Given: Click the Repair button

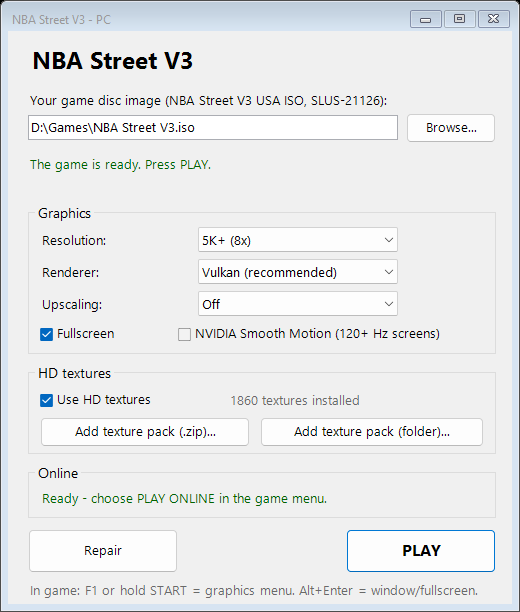Looking at the screenshot, I should 103,551.
